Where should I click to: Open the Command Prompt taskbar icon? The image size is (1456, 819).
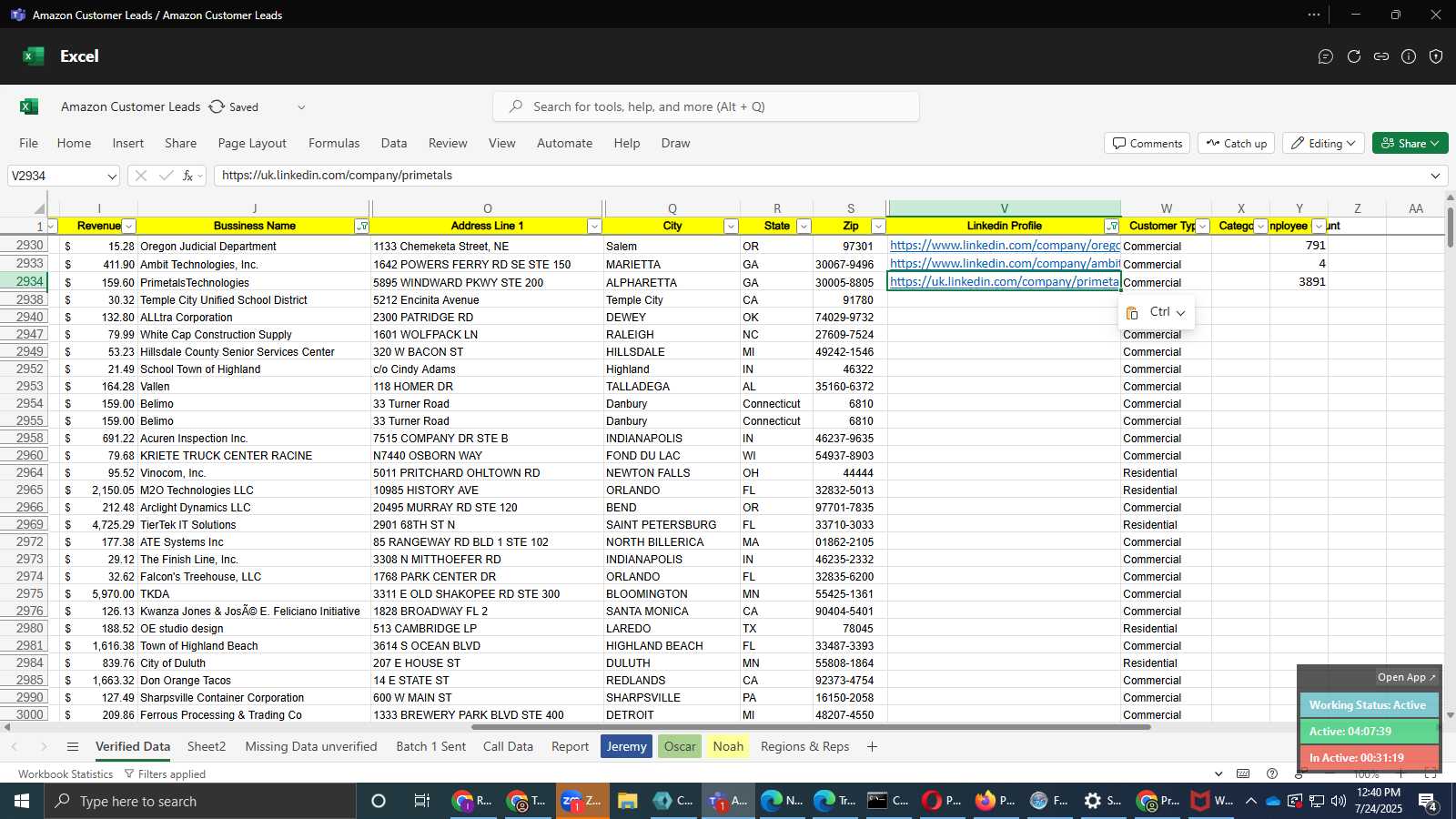pyautogui.click(x=876, y=802)
